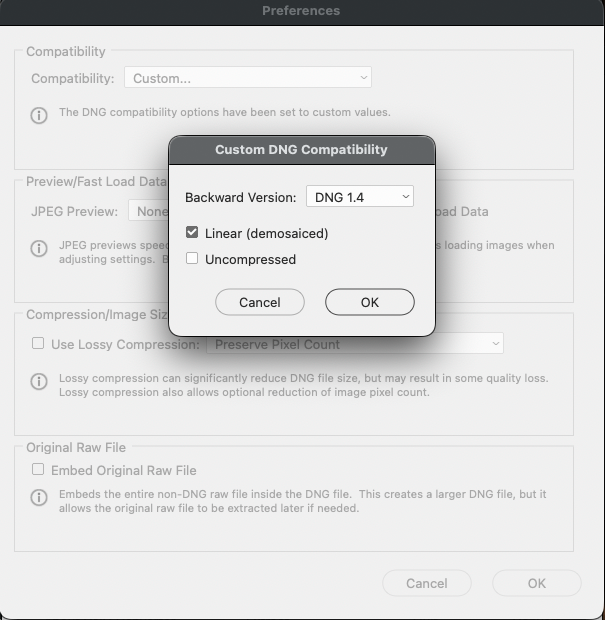This screenshot has width=605, height=620.
Task: Open the Backward Version DNG 1.4 dropdown
Action: click(x=359, y=197)
